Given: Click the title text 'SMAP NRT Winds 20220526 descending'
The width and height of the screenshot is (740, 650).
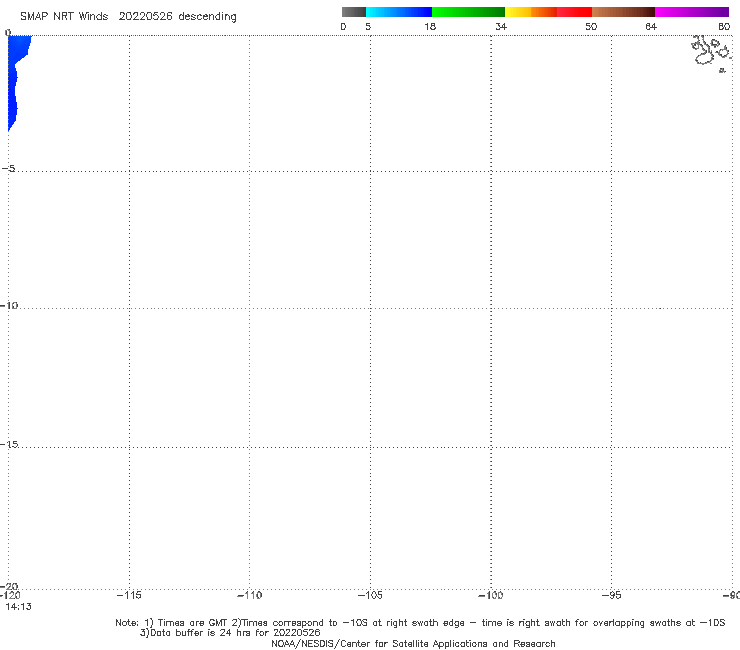Looking at the screenshot, I should [128, 17].
